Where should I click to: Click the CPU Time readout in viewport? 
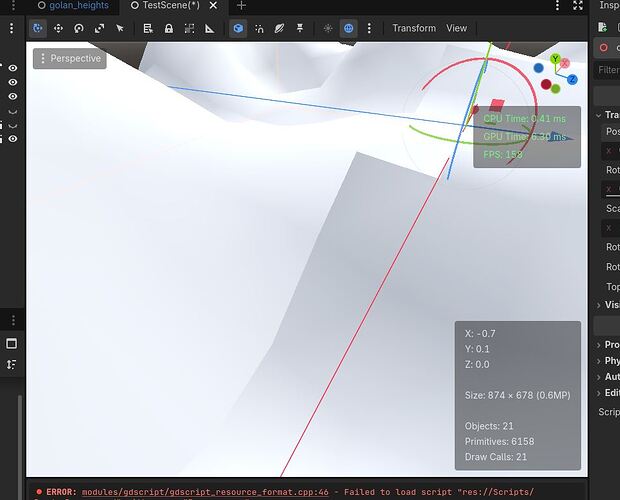tap(524, 119)
